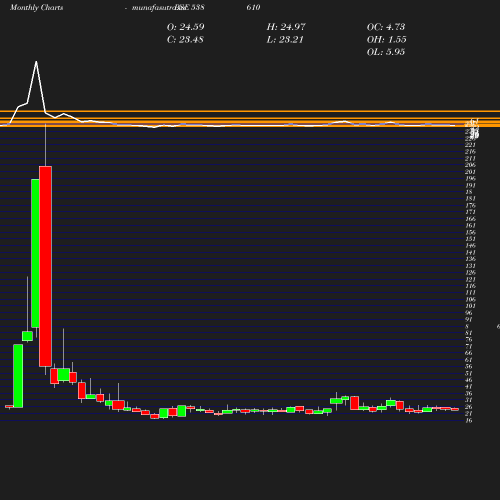Viewport: 500px width, 500px height.
Task: Click the low value 'L: 23.21'
Action: point(285,40)
